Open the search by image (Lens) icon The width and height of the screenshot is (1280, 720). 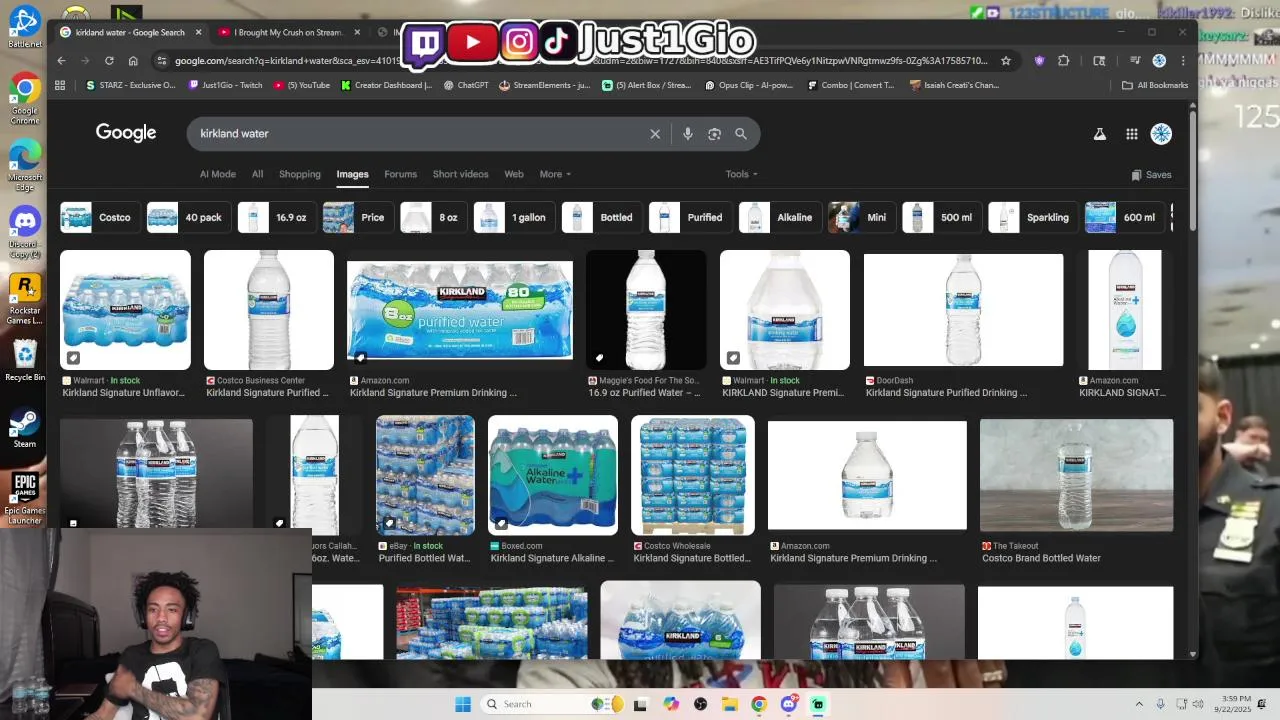tap(714, 134)
